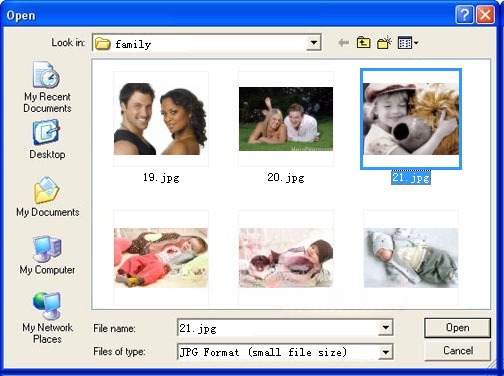
Task: Click the 19.jpg file name label
Action: (161, 178)
